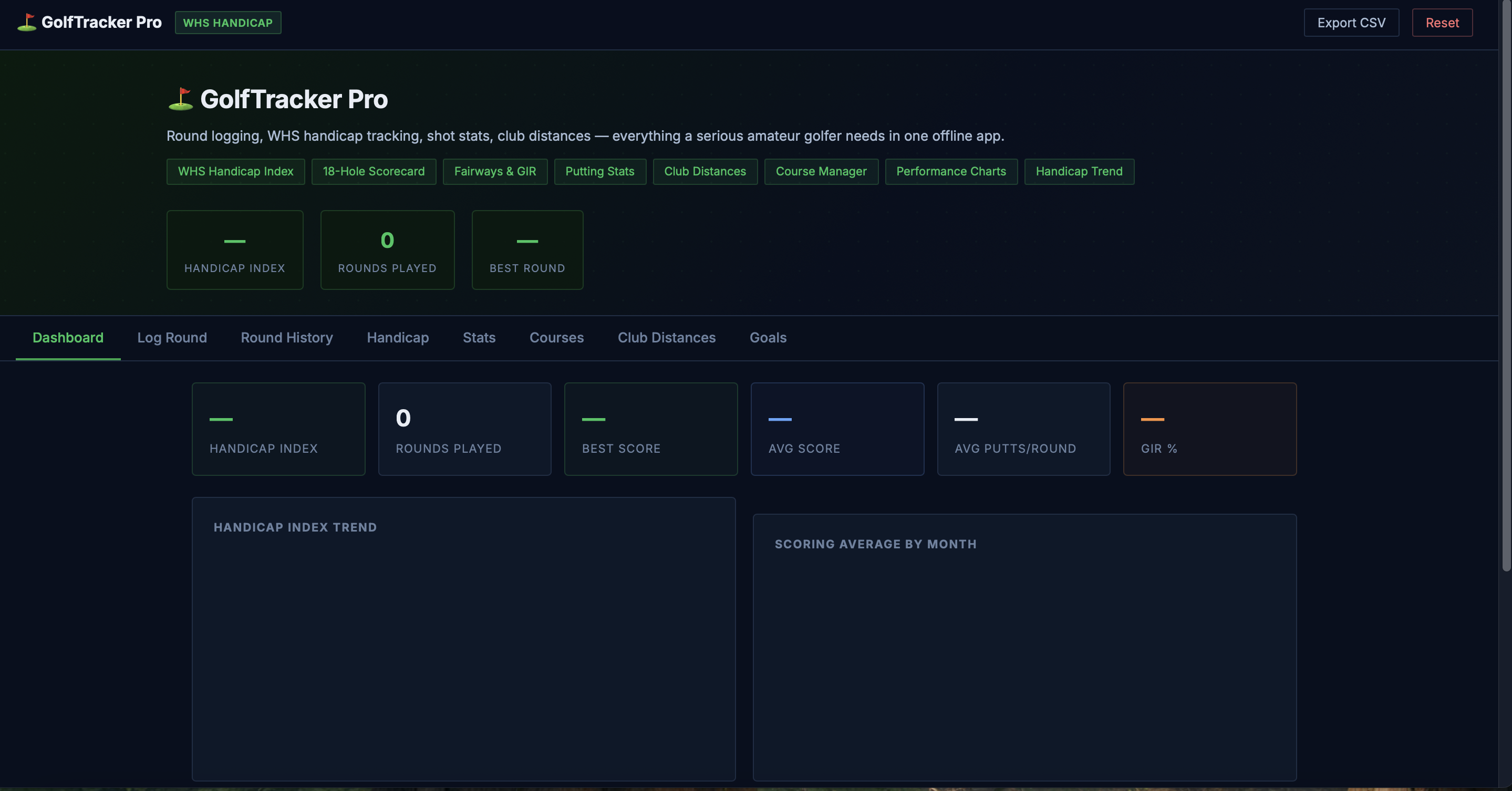The image size is (1512, 791).
Task: Open the Courses tab
Action: pyautogui.click(x=556, y=338)
